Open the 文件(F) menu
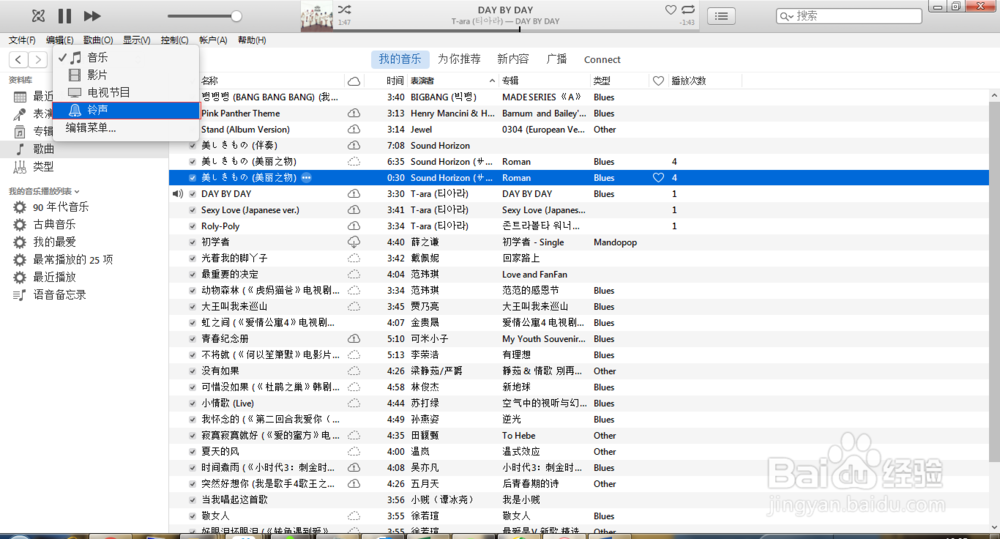The image size is (1000, 539). (22, 40)
